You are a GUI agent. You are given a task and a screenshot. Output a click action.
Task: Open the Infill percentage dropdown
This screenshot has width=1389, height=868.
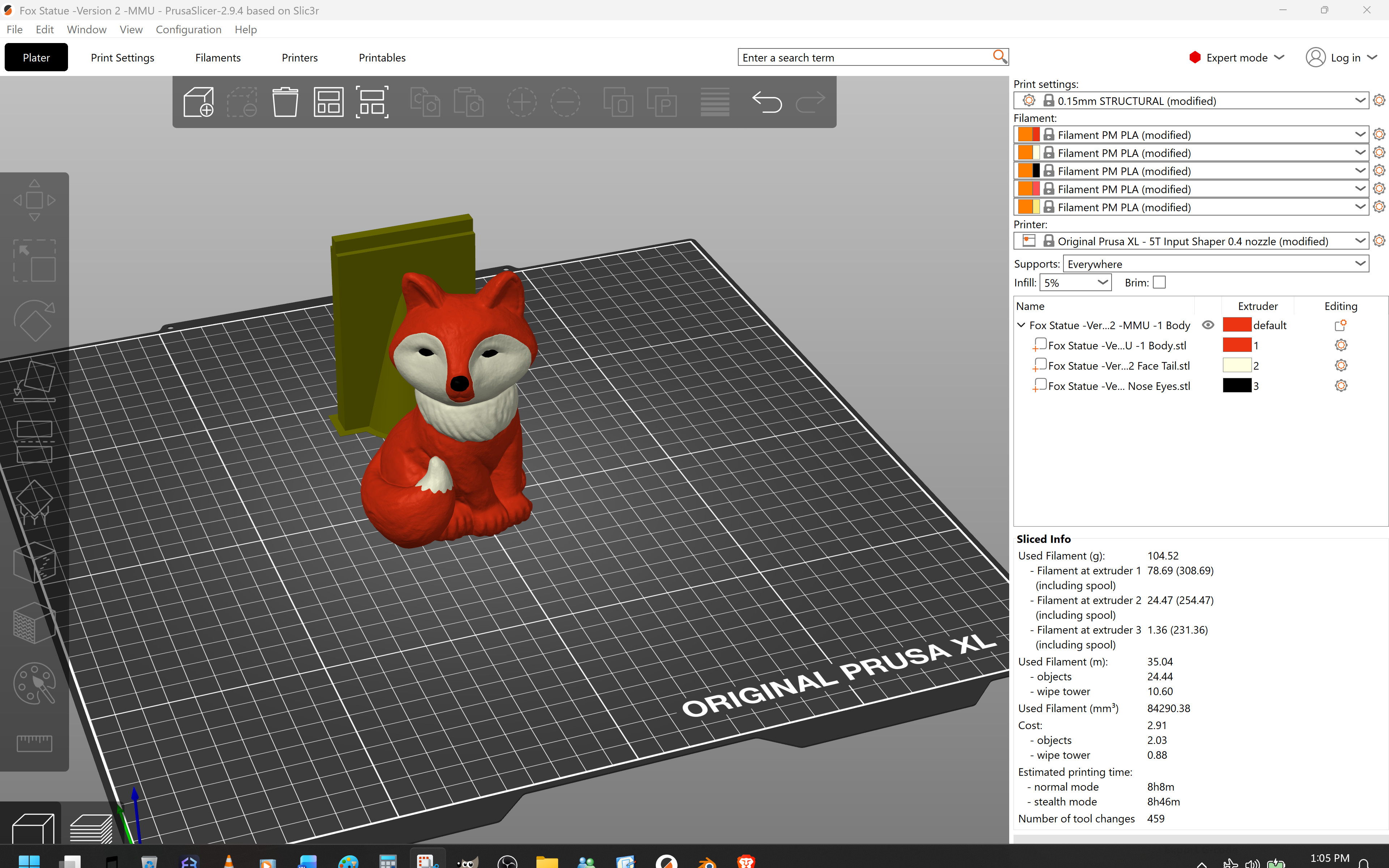[x=1075, y=282]
